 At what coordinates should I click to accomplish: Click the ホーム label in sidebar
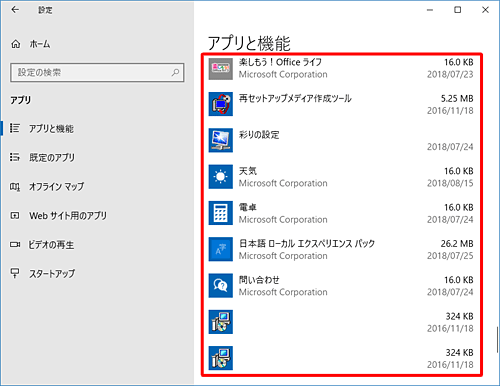click(x=40, y=44)
